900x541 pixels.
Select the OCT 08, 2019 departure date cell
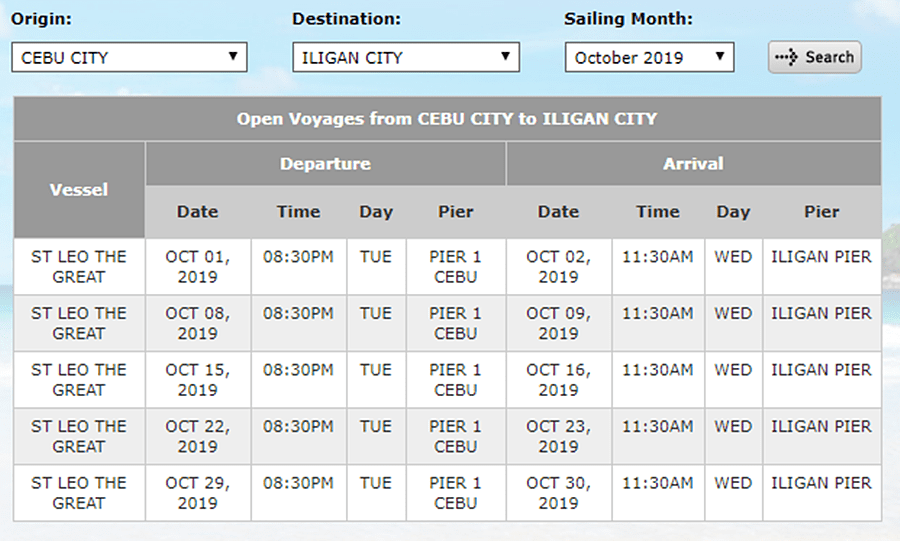[x=197, y=323]
